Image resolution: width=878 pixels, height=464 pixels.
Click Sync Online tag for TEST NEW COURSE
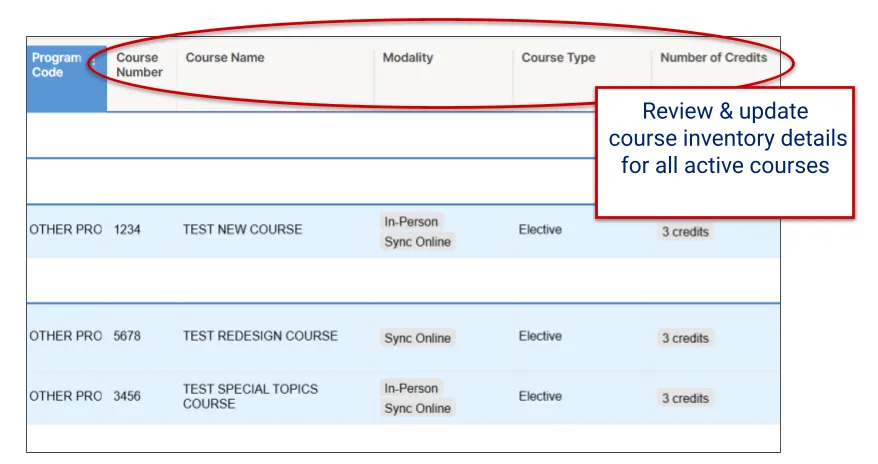(x=417, y=242)
